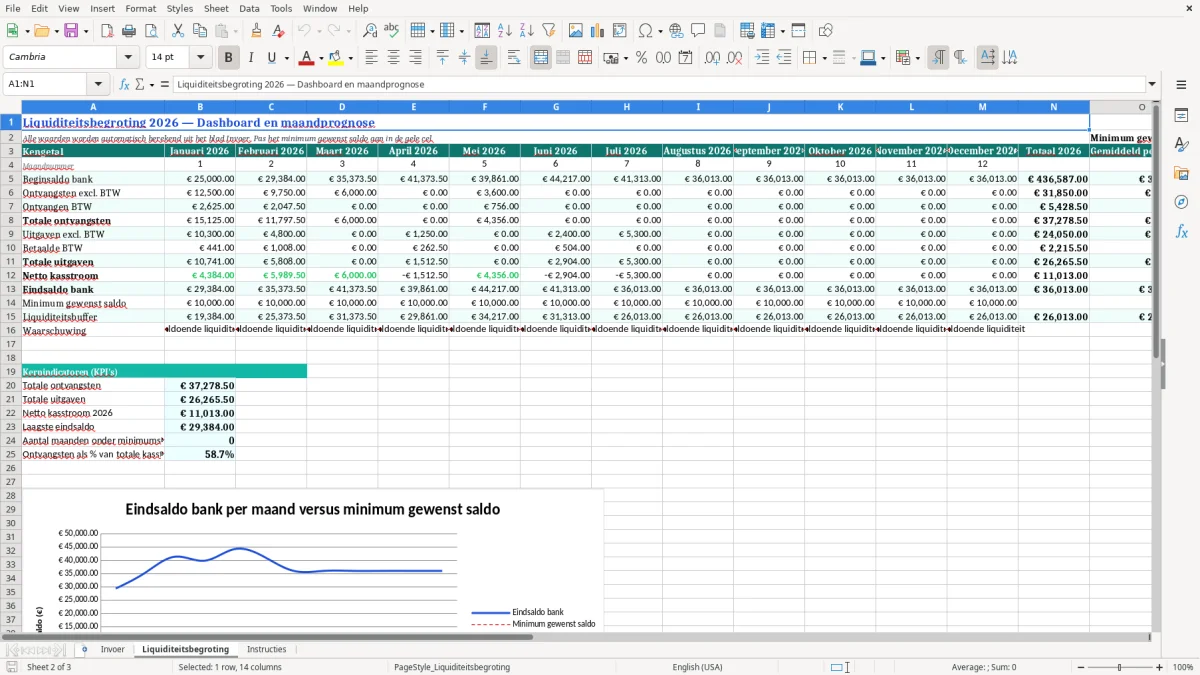Viewport: 1200px width, 675px height.
Task: Insert an image
Action: [576, 31]
